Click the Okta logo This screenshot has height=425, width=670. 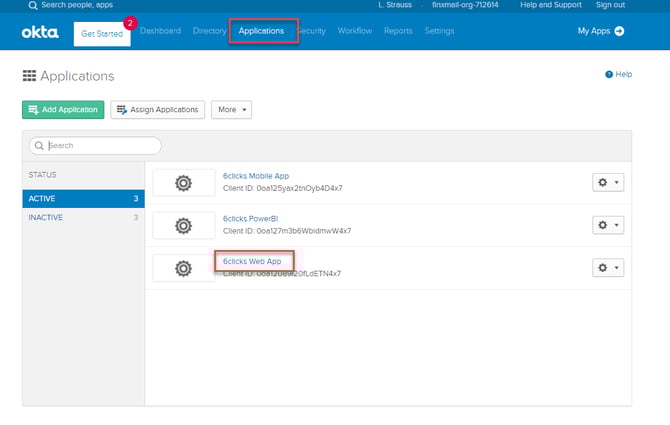tap(40, 32)
